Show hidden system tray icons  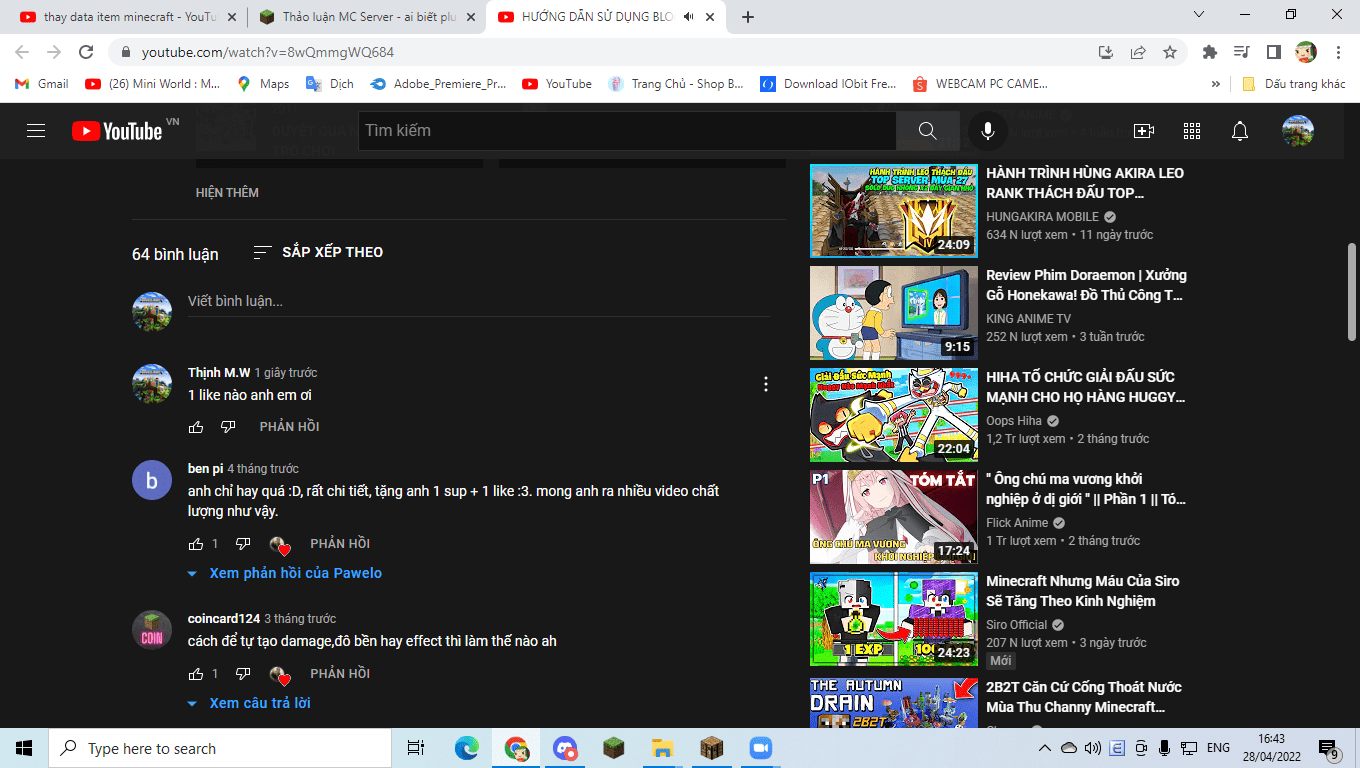coord(1044,748)
